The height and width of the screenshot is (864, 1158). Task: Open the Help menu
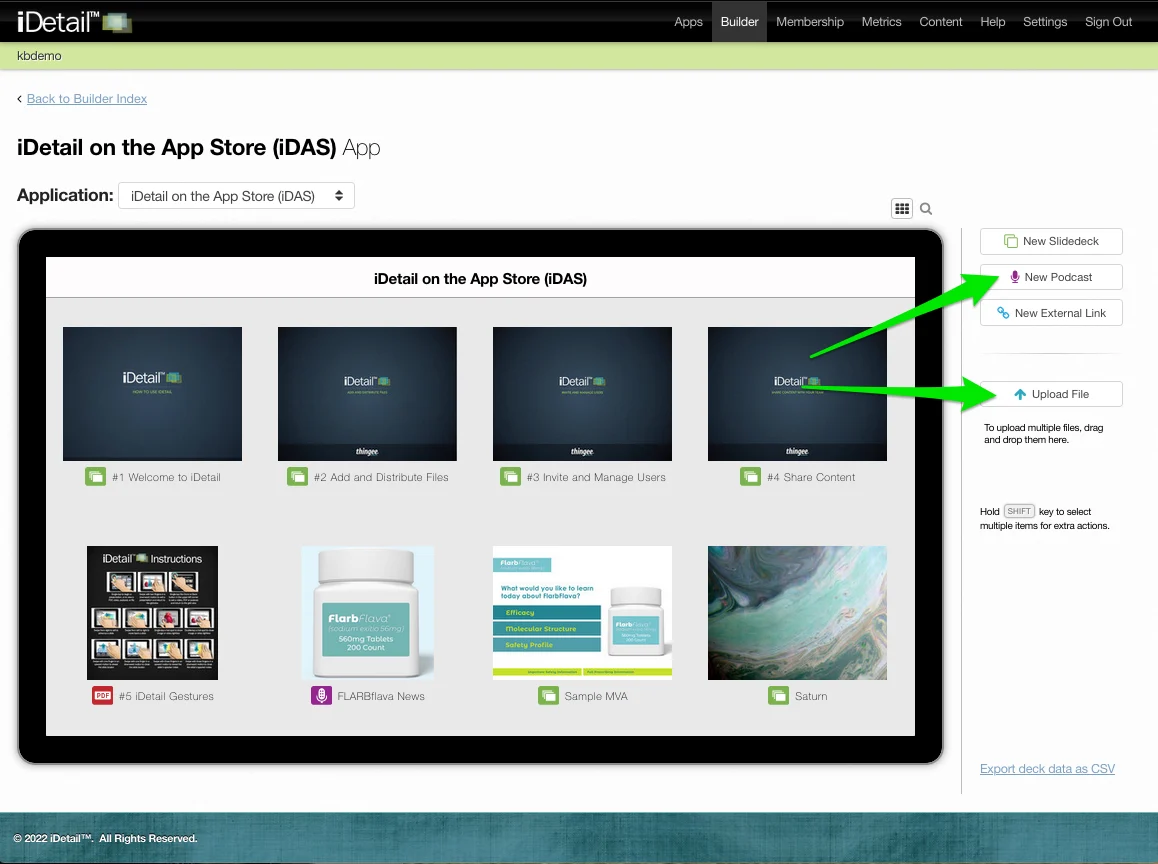(993, 21)
